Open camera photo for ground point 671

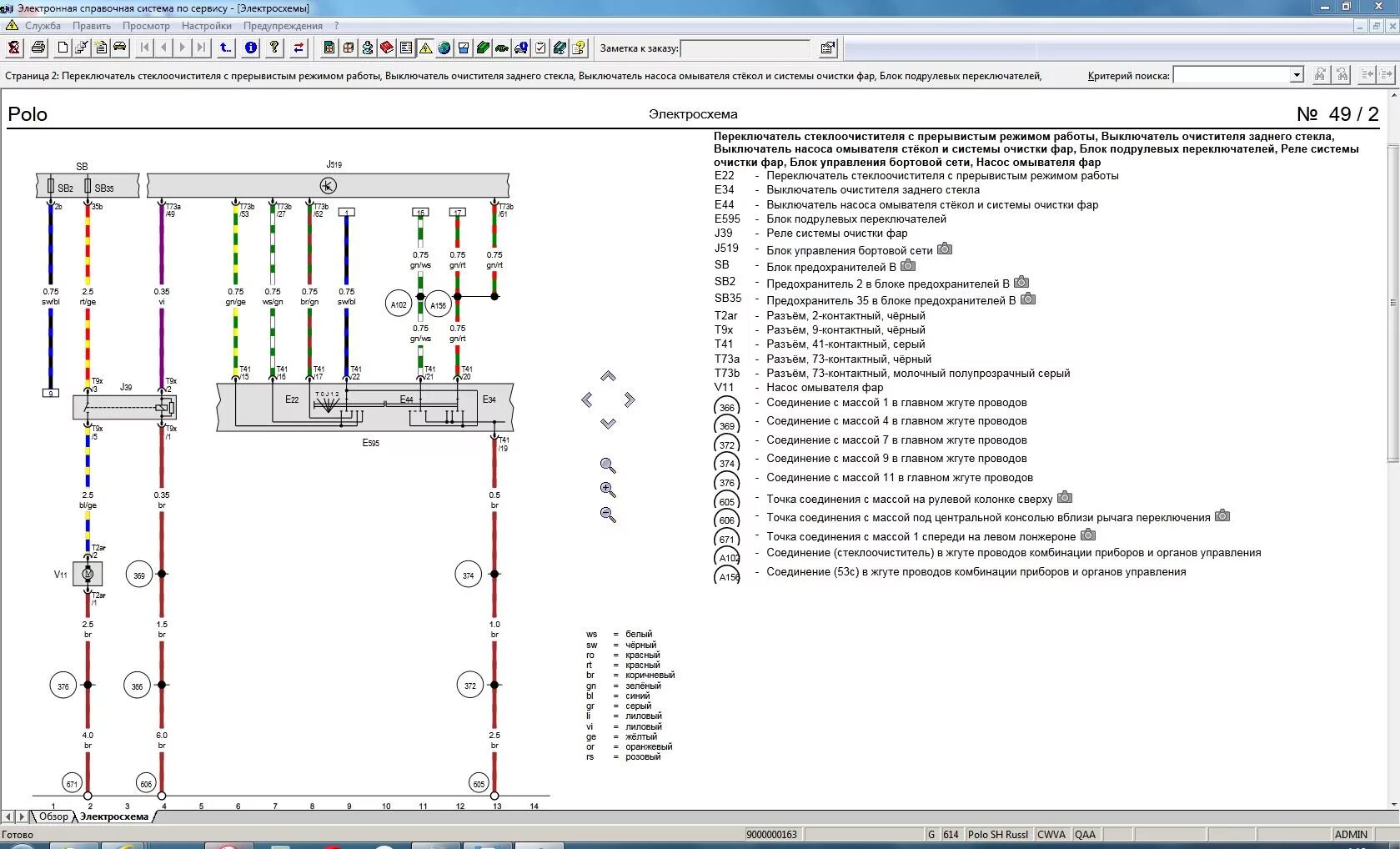[1088, 535]
